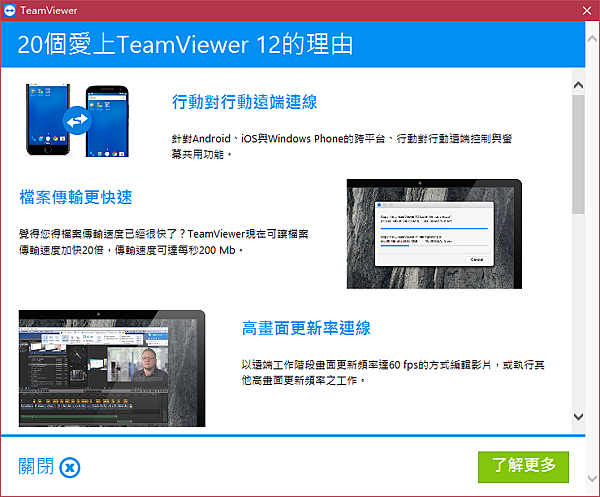Click inner scrollbar down arrow
The height and width of the screenshot is (497, 600).
click(578, 416)
